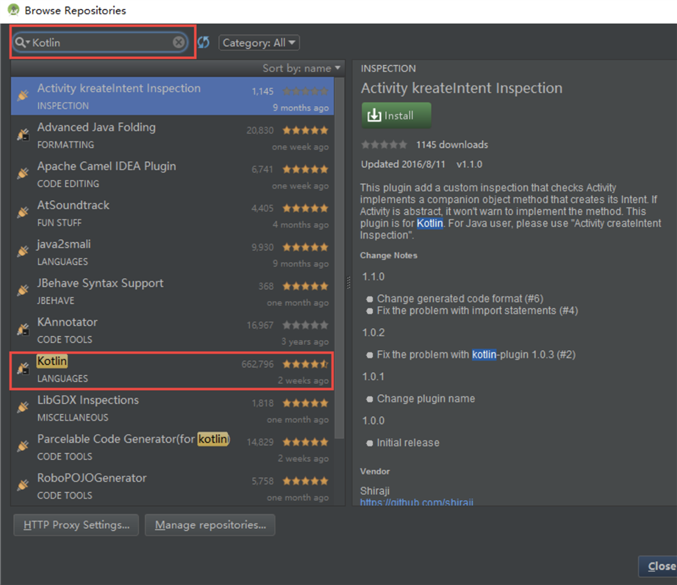Click the "1145 downloads" text
This screenshot has height=585, width=677.
pos(452,145)
